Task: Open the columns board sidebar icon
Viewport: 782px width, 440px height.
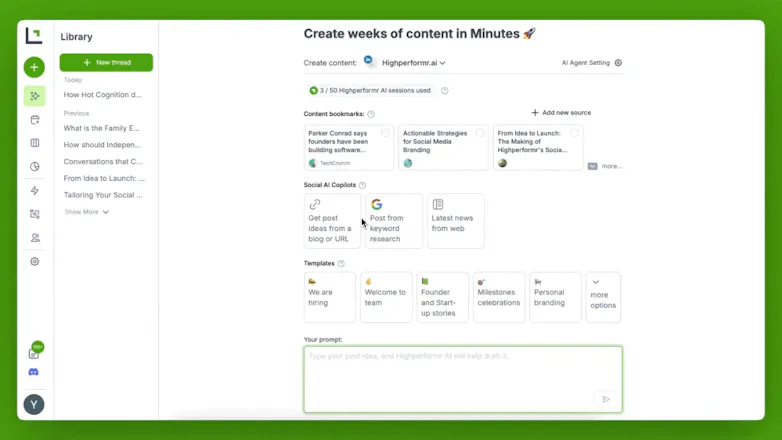Action: tap(34, 143)
